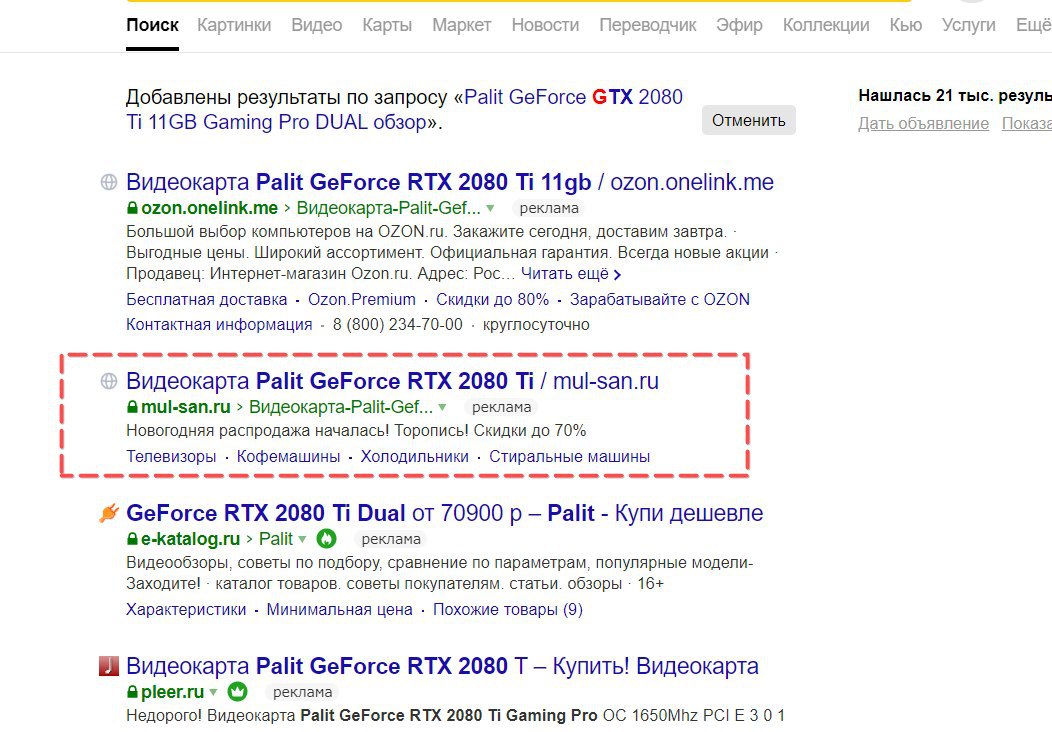Open the Кью tab
This screenshot has height=732, width=1052.
pos(906,25)
